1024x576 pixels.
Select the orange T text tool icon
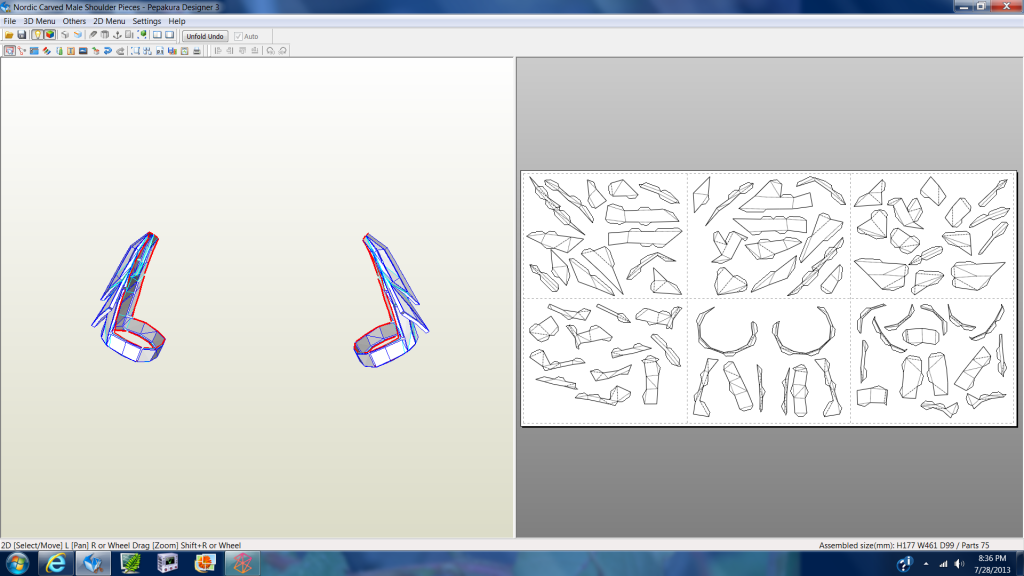(x=71, y=50)
